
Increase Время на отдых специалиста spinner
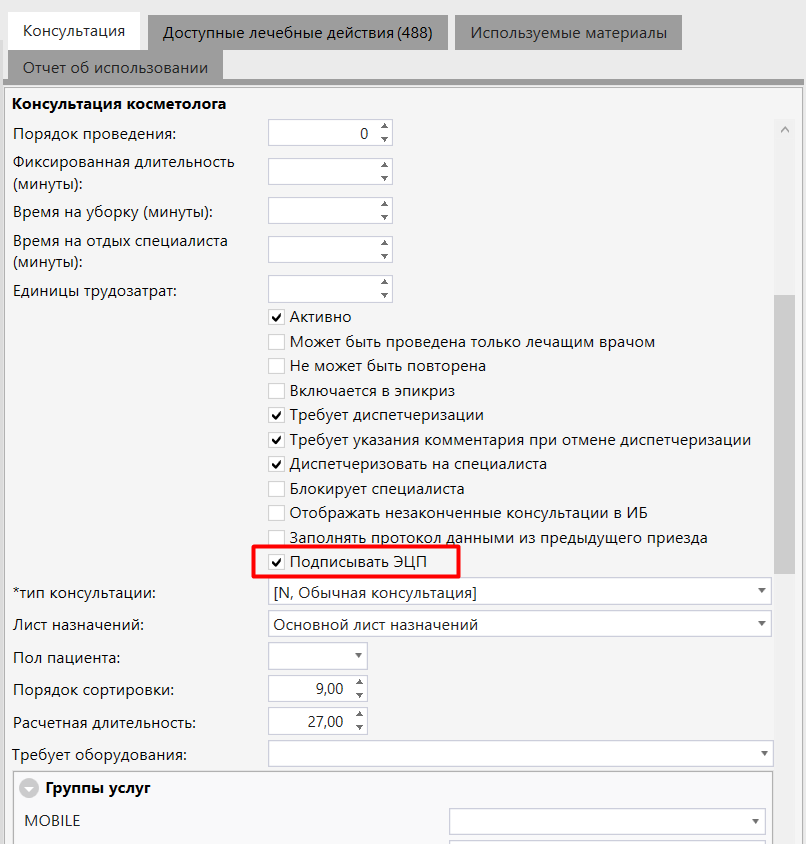pyautogui.click(x=384, y=244)
